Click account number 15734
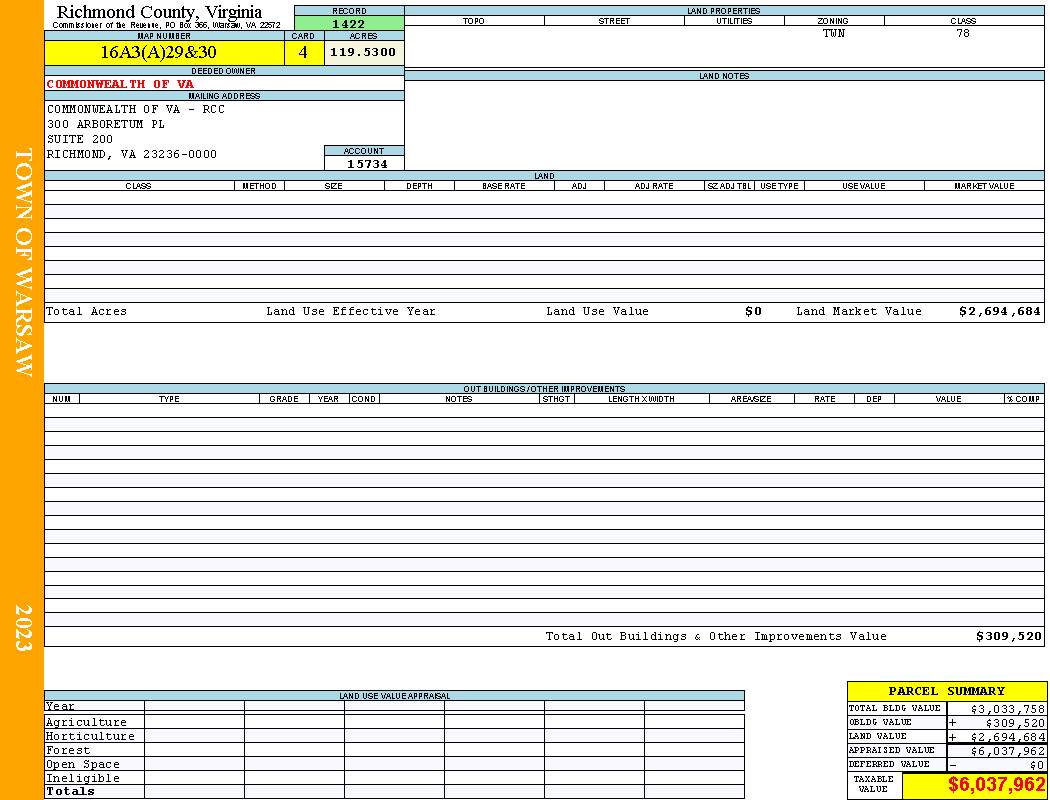 point(367,164)
